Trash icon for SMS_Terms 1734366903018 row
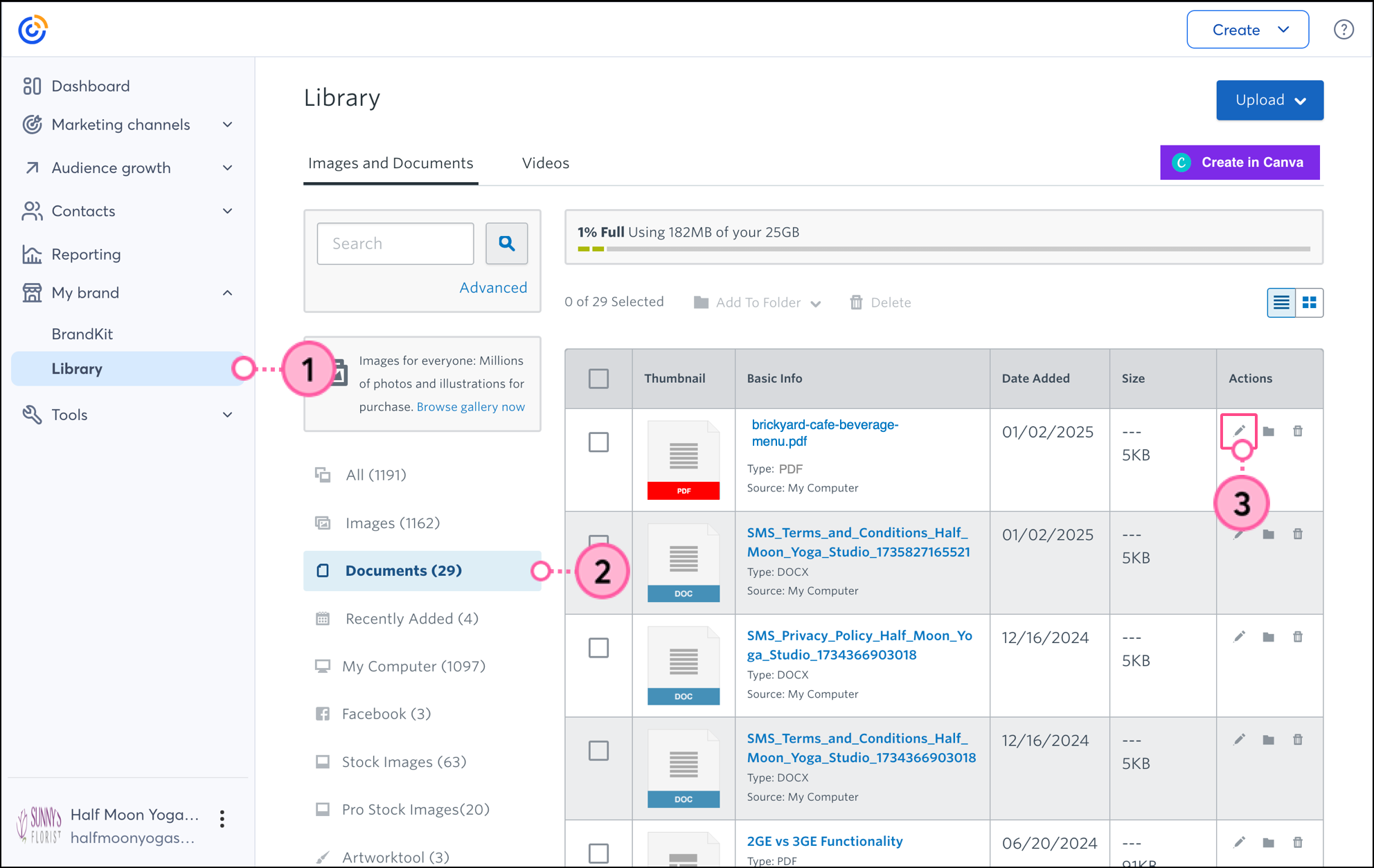1374x868 pixels. (x=1298, y=740)
